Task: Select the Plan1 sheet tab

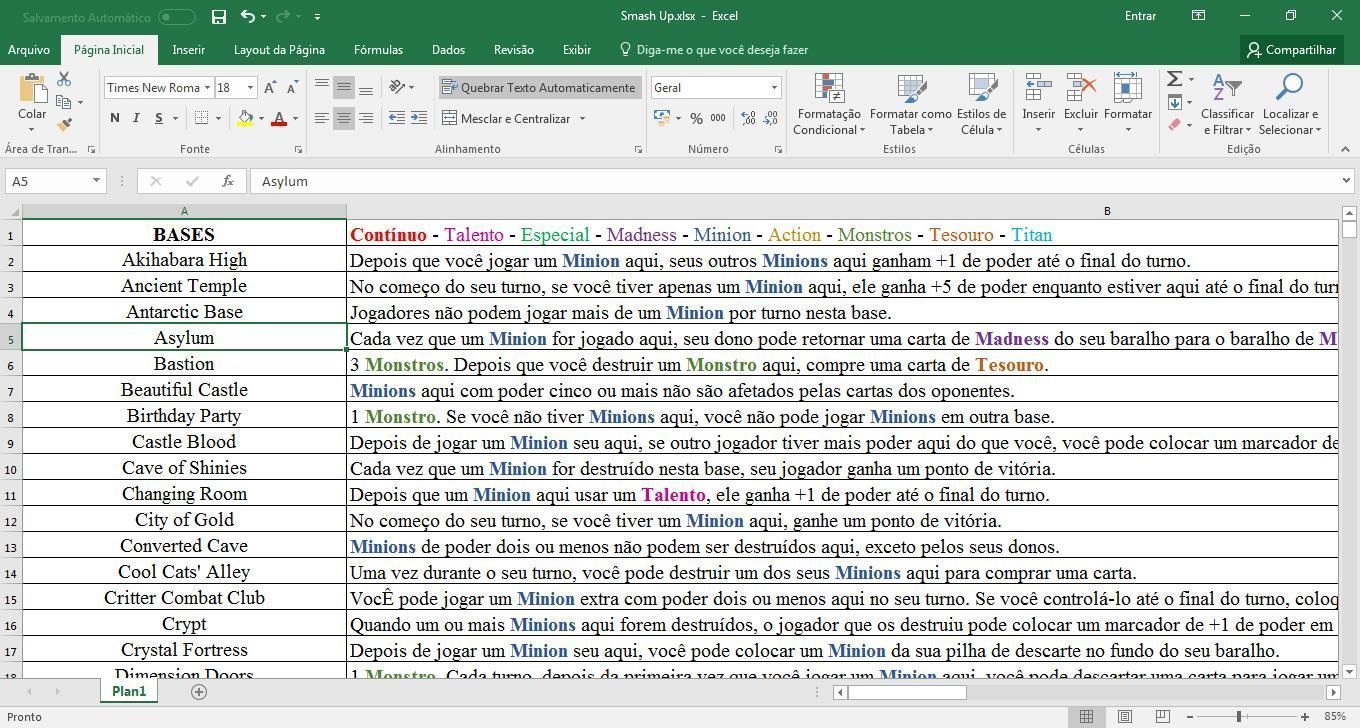Action: point(128,691)
